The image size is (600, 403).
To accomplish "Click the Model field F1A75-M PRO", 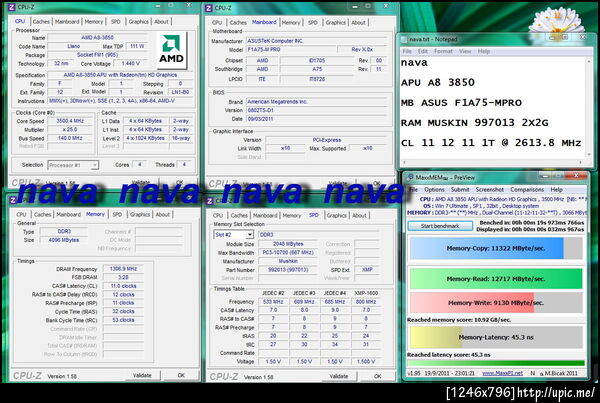I will point(290,50).
